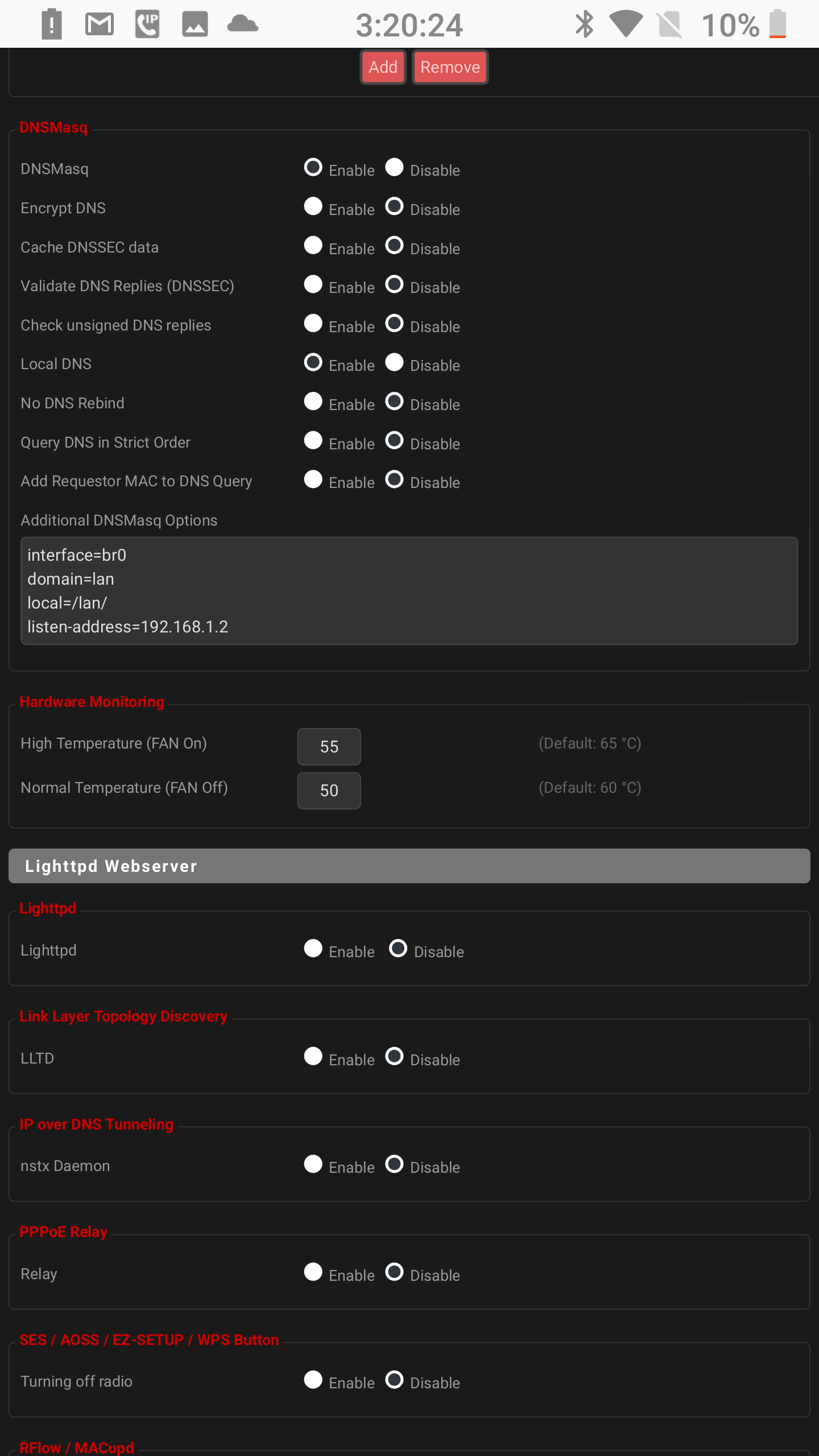Click the Lighttpd Webserver section header
Screen dimensions: 819x1456
coord(409,866)
